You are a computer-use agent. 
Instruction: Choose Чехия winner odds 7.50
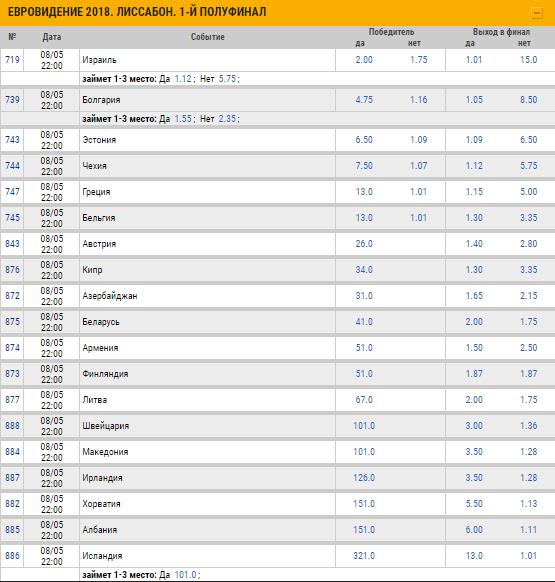tap(364, 166)
